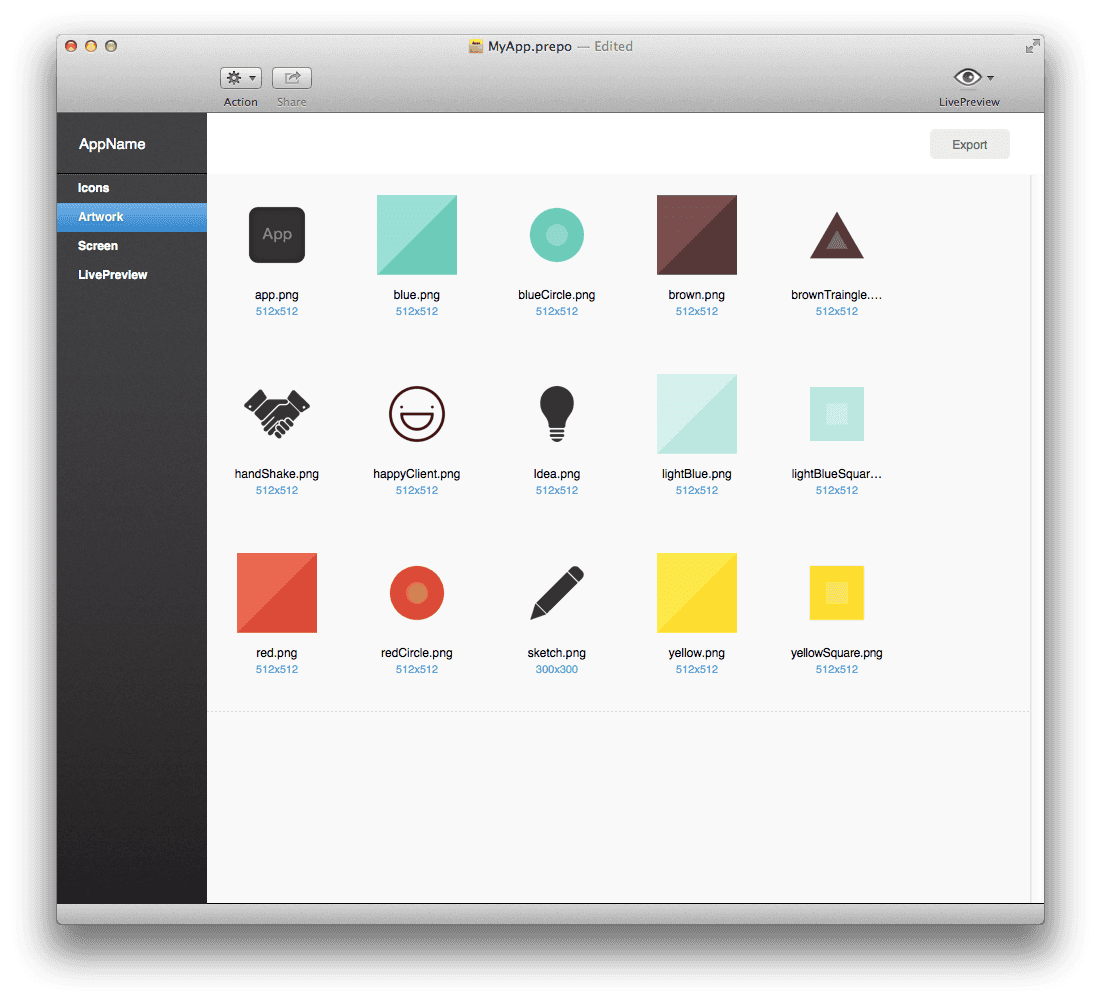Select the happyClient.png smiley icon
Screen dimensions: 1101x1003
[416, 414]
